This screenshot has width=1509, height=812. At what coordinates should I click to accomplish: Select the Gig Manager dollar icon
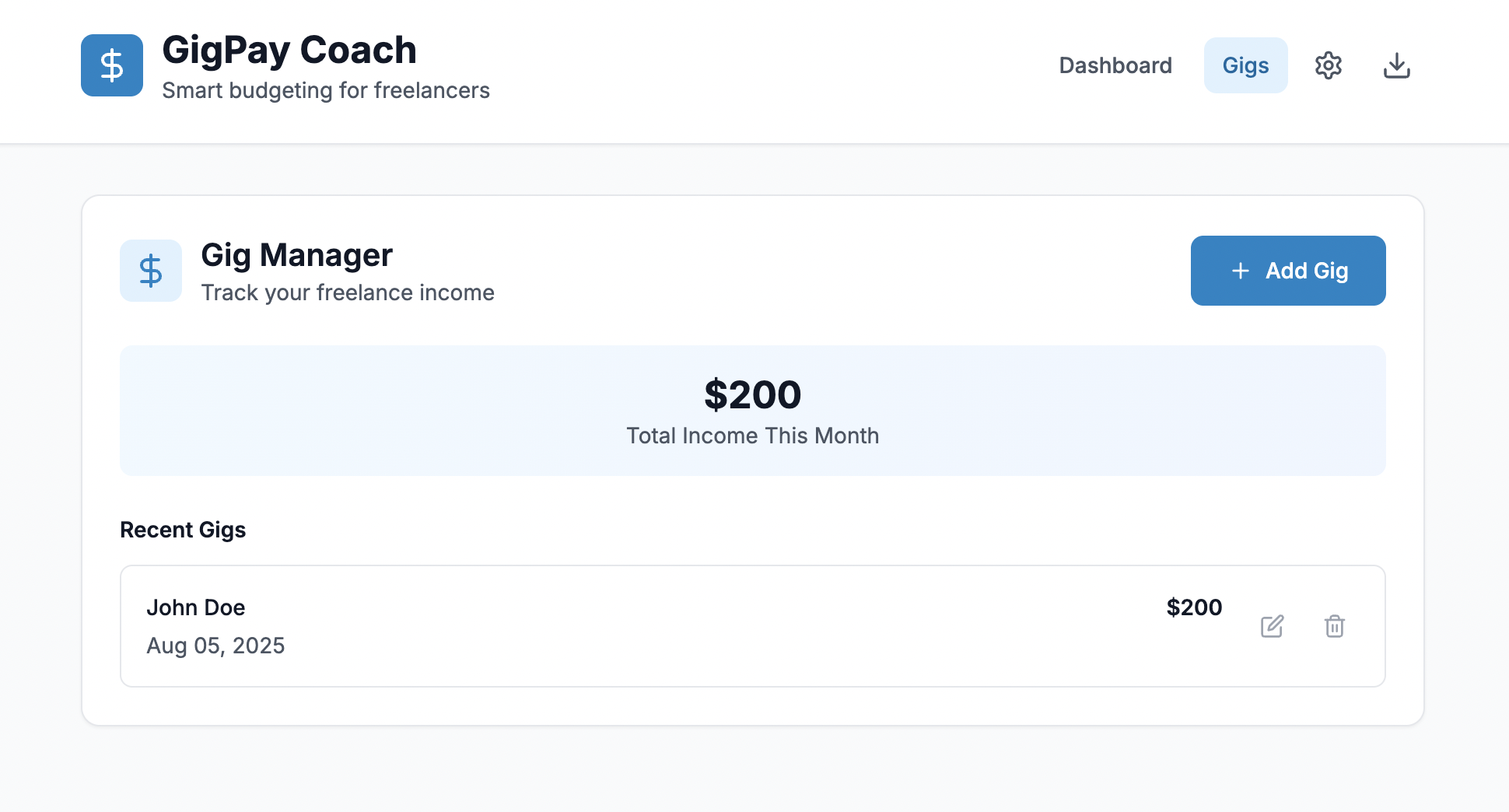pos(150,270)
